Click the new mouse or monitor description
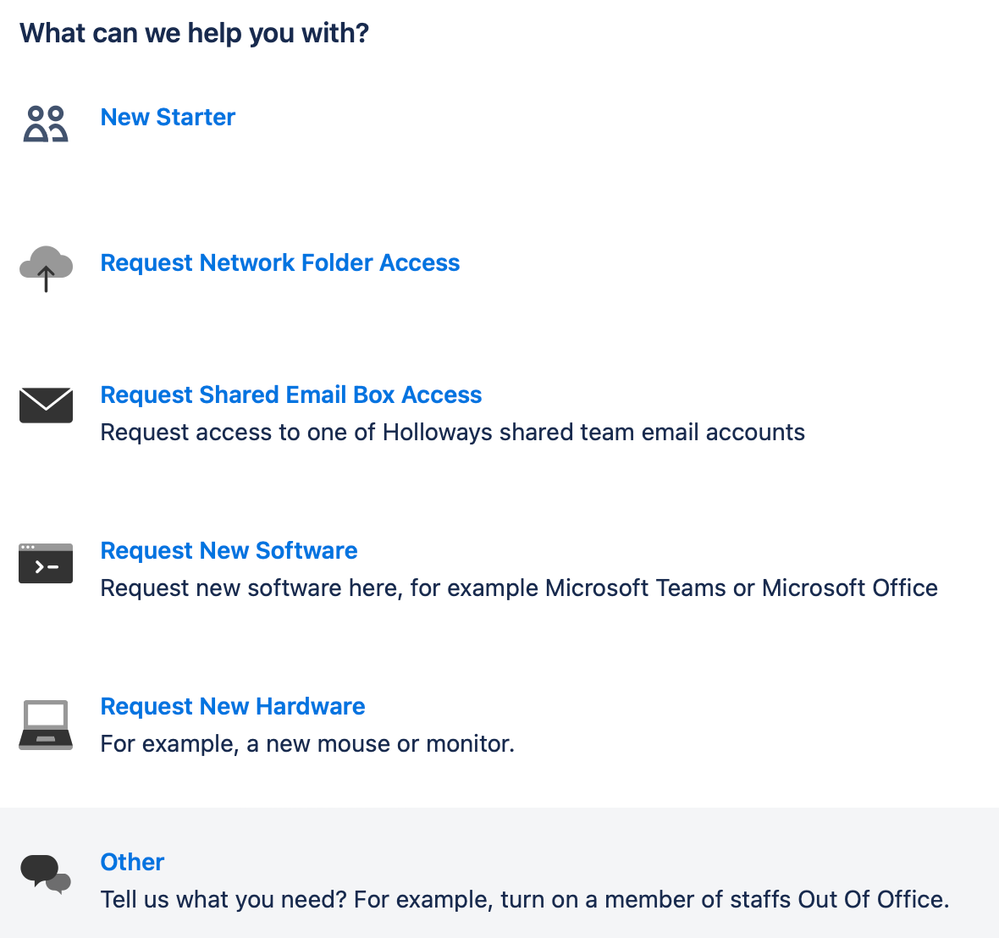The height and width of the screenshot is (938, 999). tap(308, 744)
